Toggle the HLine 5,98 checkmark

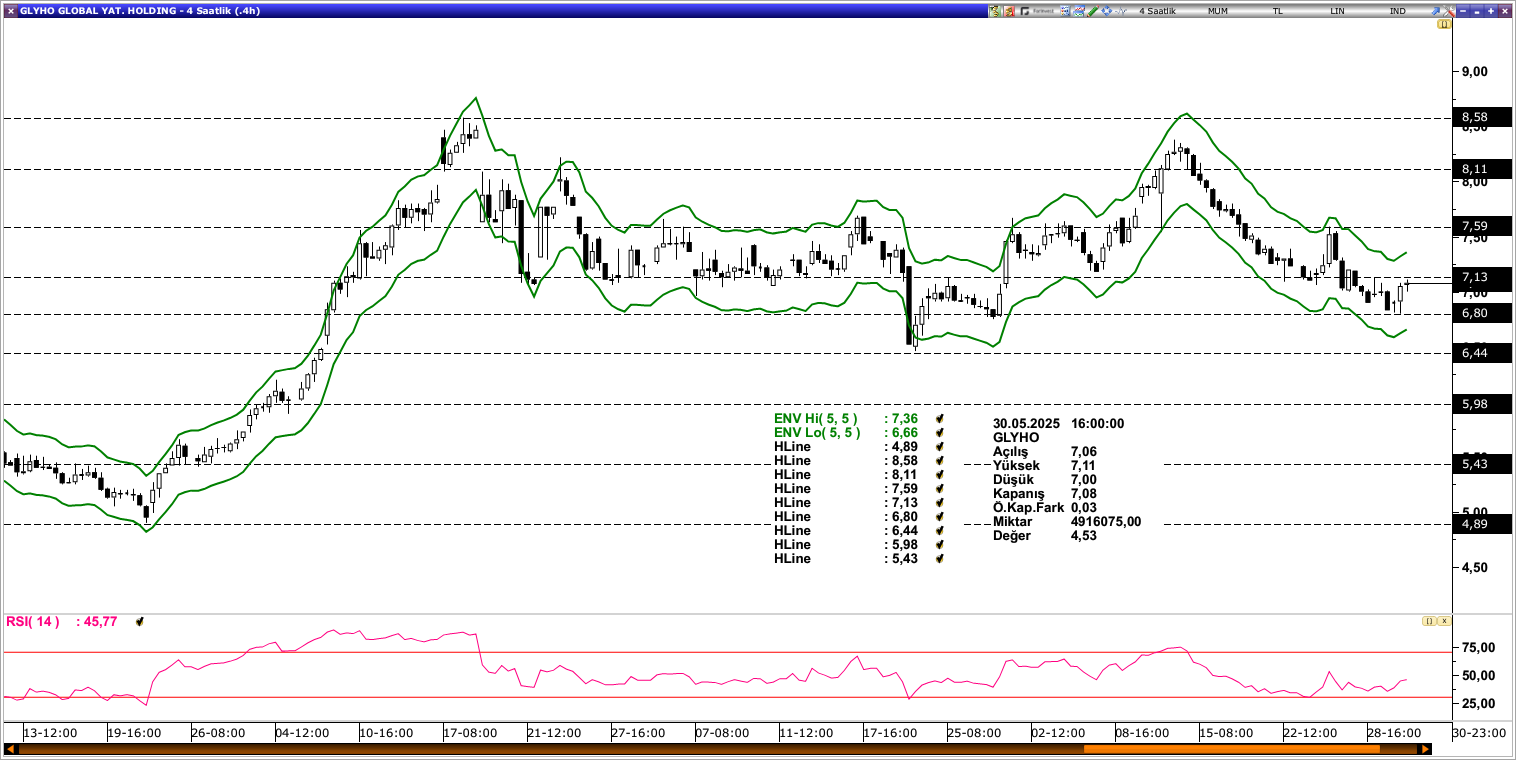pos(940,545)
